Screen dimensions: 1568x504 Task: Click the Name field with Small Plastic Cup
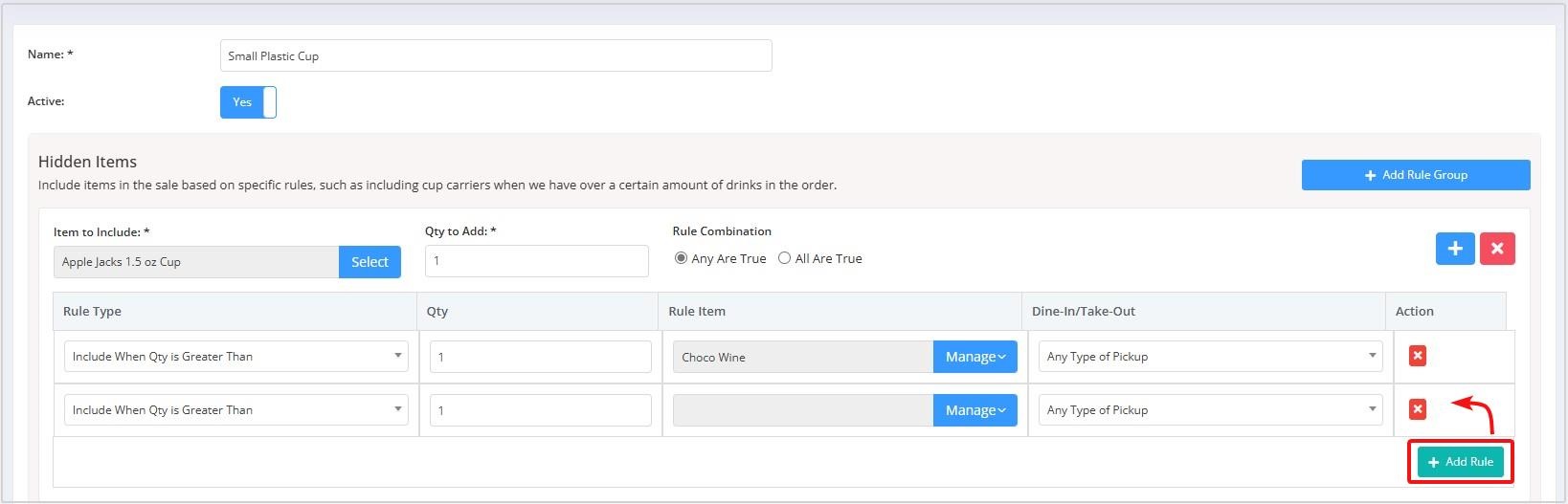(496, 55)
